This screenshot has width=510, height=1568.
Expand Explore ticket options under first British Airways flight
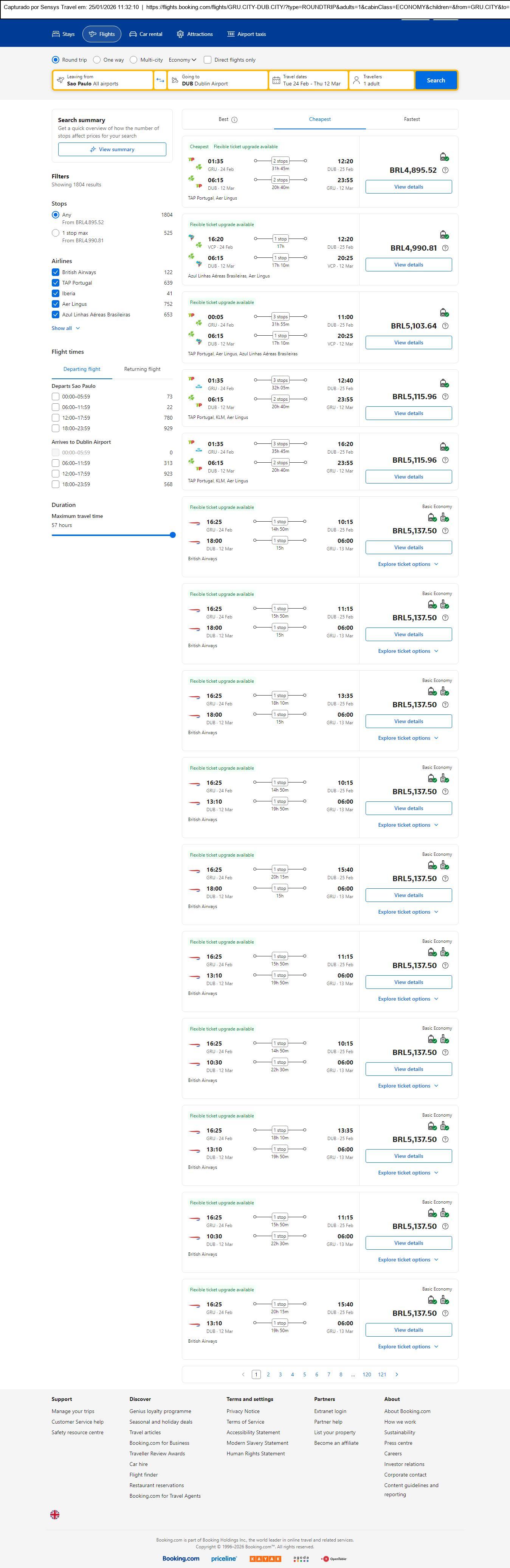408,564
